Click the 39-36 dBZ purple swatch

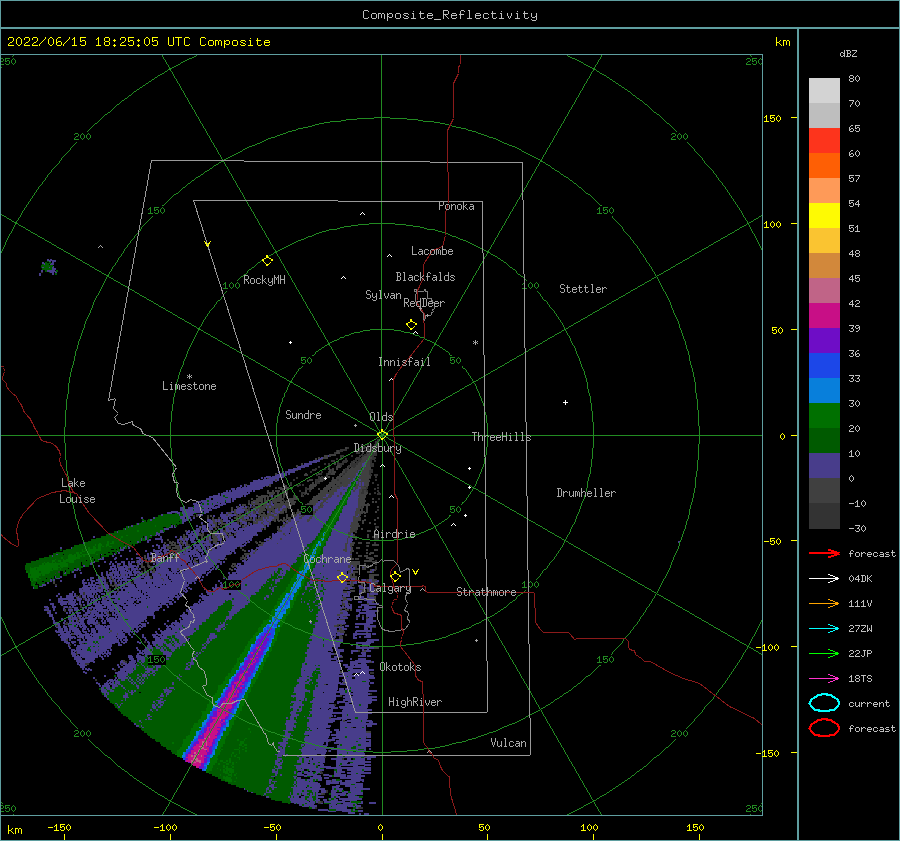click(824, 341)
